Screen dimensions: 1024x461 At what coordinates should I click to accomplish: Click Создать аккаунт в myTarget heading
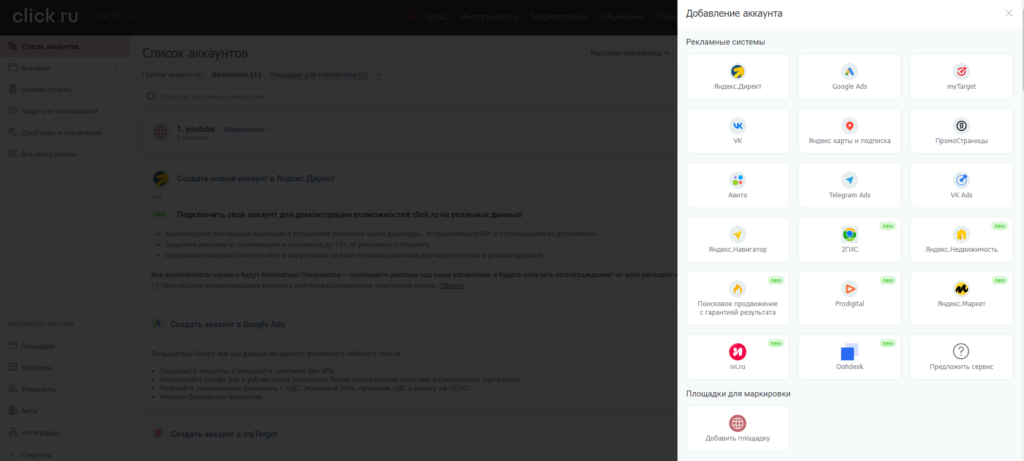tap(224, 434)
